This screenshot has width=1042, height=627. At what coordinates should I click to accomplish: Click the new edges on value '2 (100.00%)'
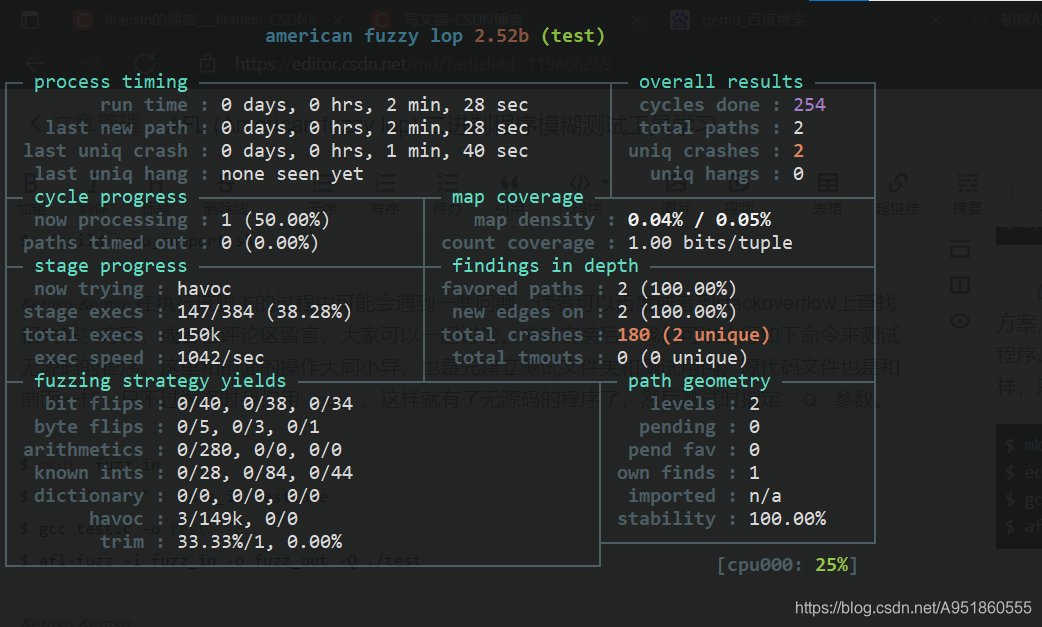pyautogui.click(x=677, y=312)
